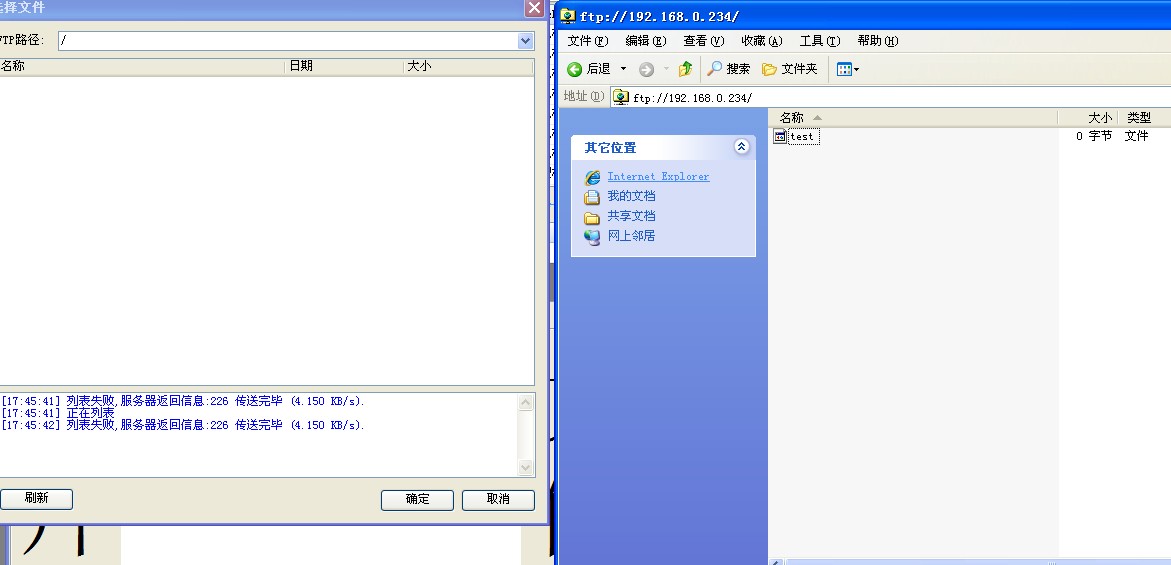Screen dimensions: 1171x565
Task: Open 网上邻居 in other places
Action: (x=631, y=236)
